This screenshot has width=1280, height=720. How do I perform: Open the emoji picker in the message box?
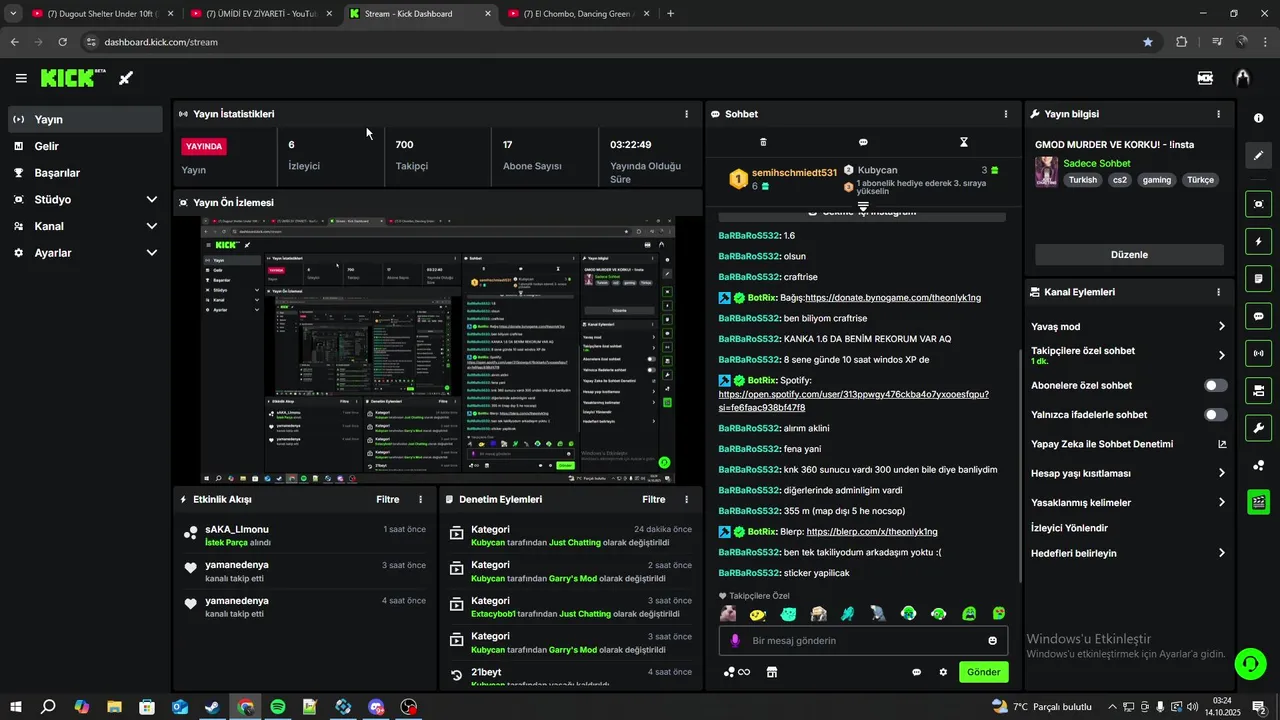(x=993, y=641)
